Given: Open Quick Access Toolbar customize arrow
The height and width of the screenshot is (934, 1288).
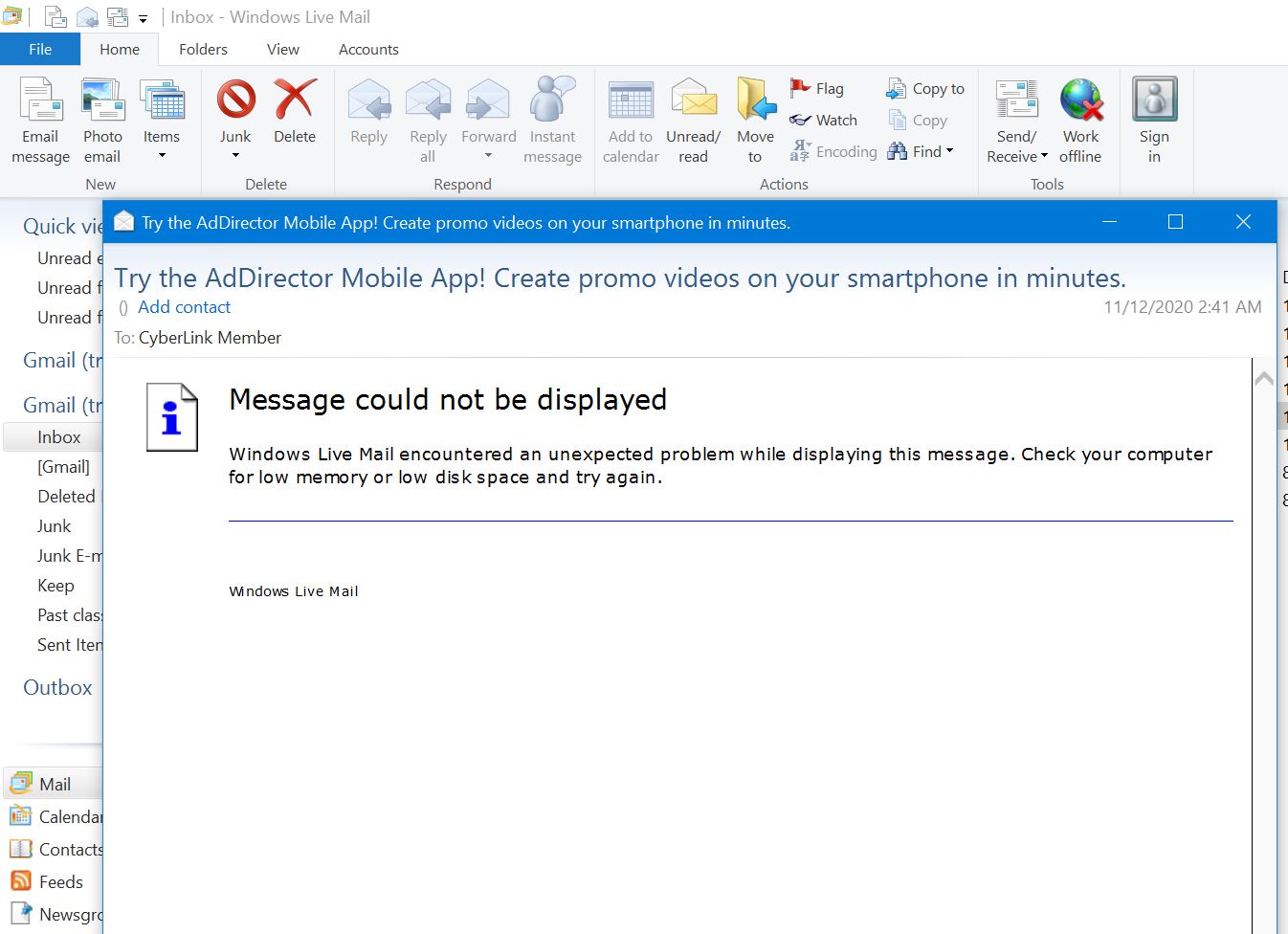Looking at the screenshot, I should click(143, 18).
